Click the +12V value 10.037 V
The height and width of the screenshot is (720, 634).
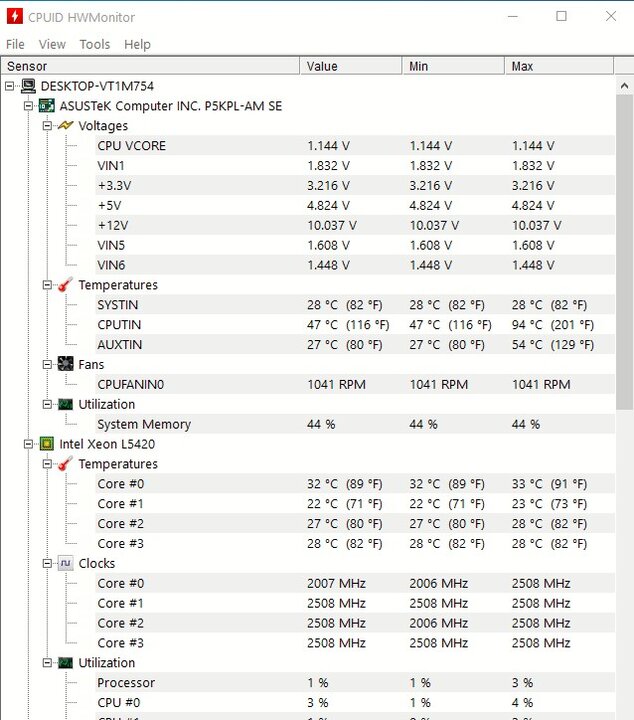point(331,225)
